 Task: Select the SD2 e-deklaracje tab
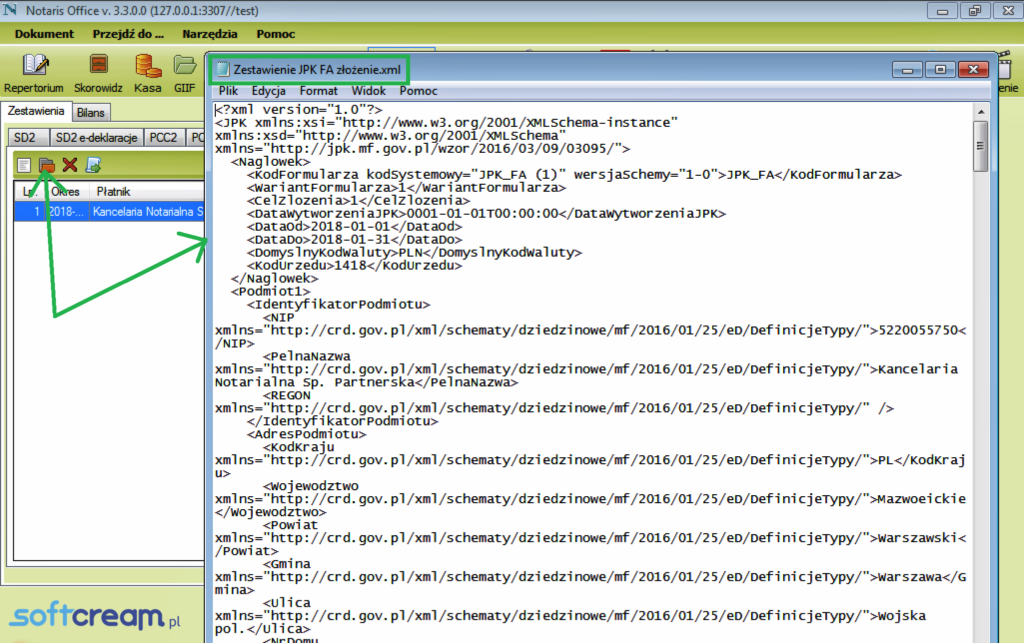(97, 137)
